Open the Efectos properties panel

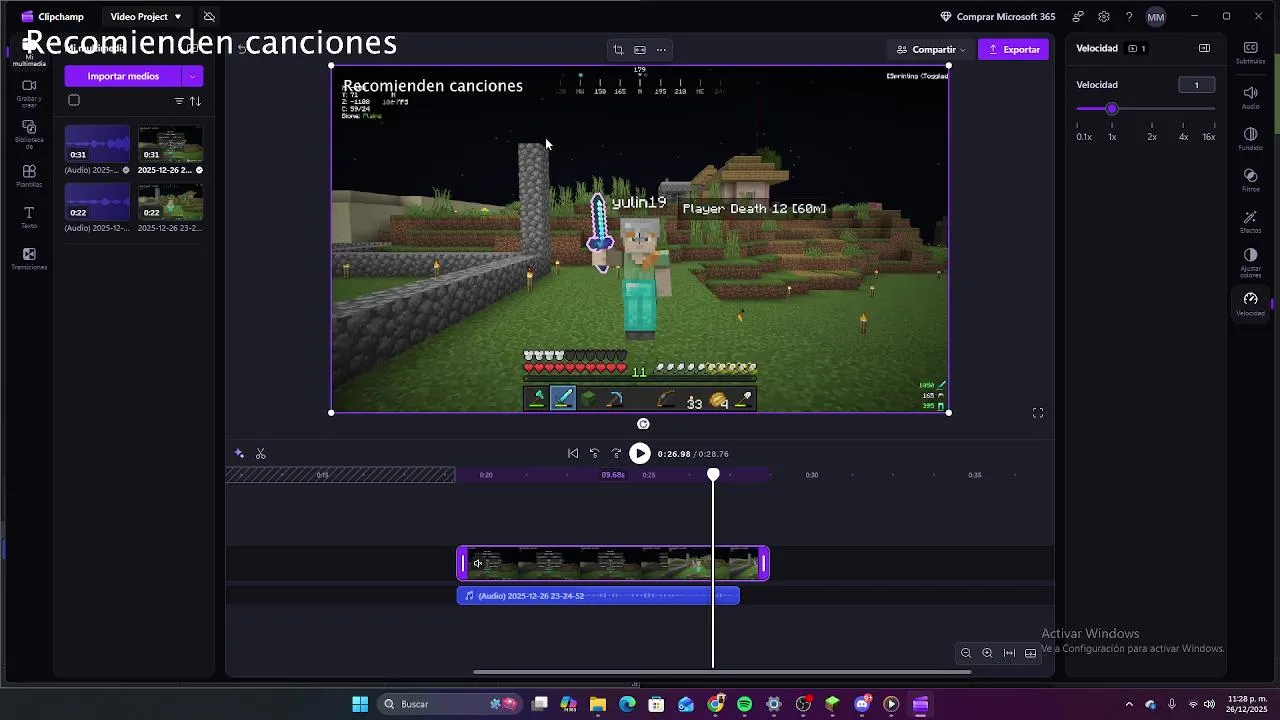coord(1250,222)
